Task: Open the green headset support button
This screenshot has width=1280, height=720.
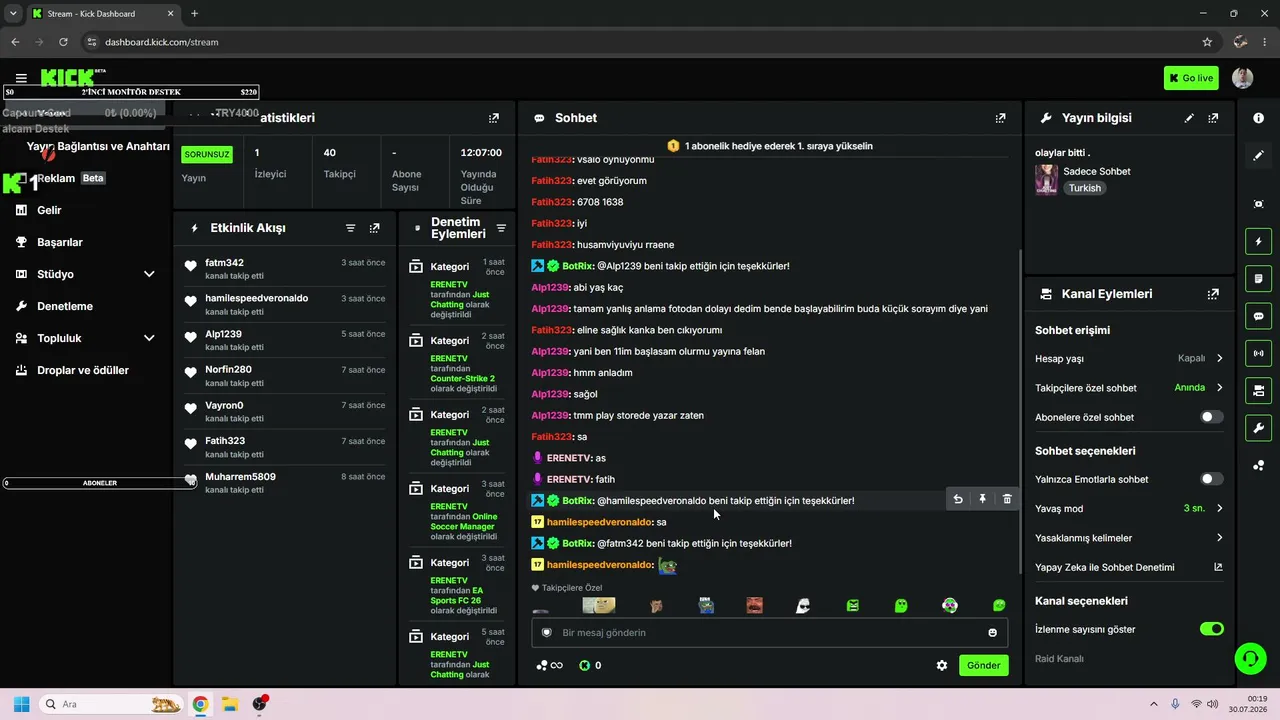Action: [1250, 658]
